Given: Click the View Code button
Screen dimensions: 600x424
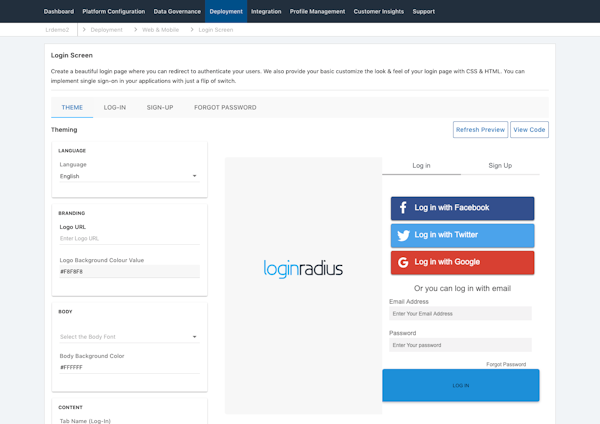Looking at the screenshot, I should point(529,130).
